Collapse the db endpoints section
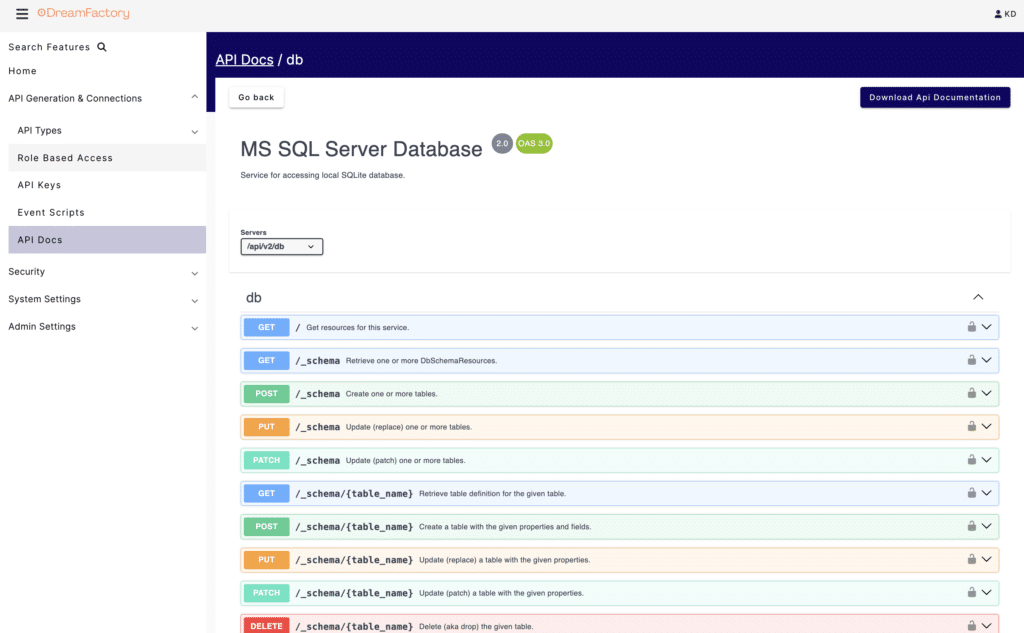Viewport: 1024px width, 633px height. point(978,297)
